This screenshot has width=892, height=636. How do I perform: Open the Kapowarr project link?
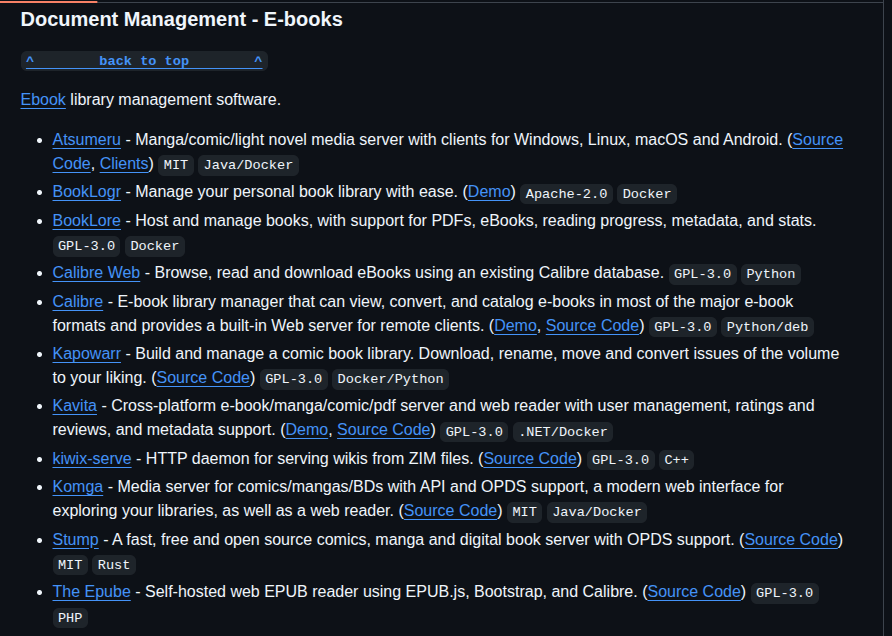pyautogui.click(x=88, y=354)
